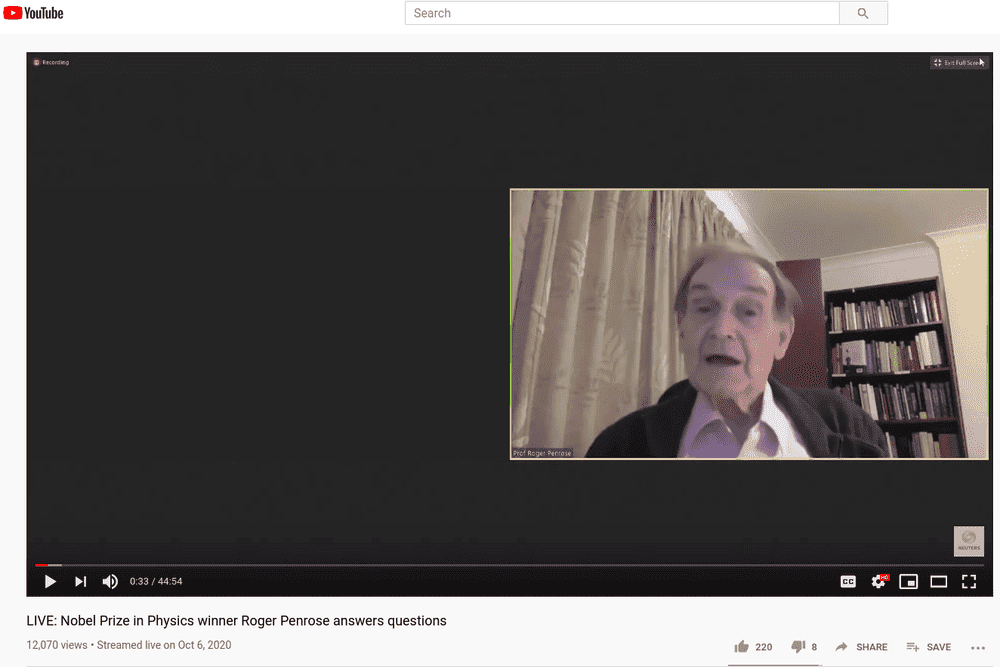Screen dimensions: 1000x667
Task: Click the Recording indicator in video
Action: tap(51, 62)
